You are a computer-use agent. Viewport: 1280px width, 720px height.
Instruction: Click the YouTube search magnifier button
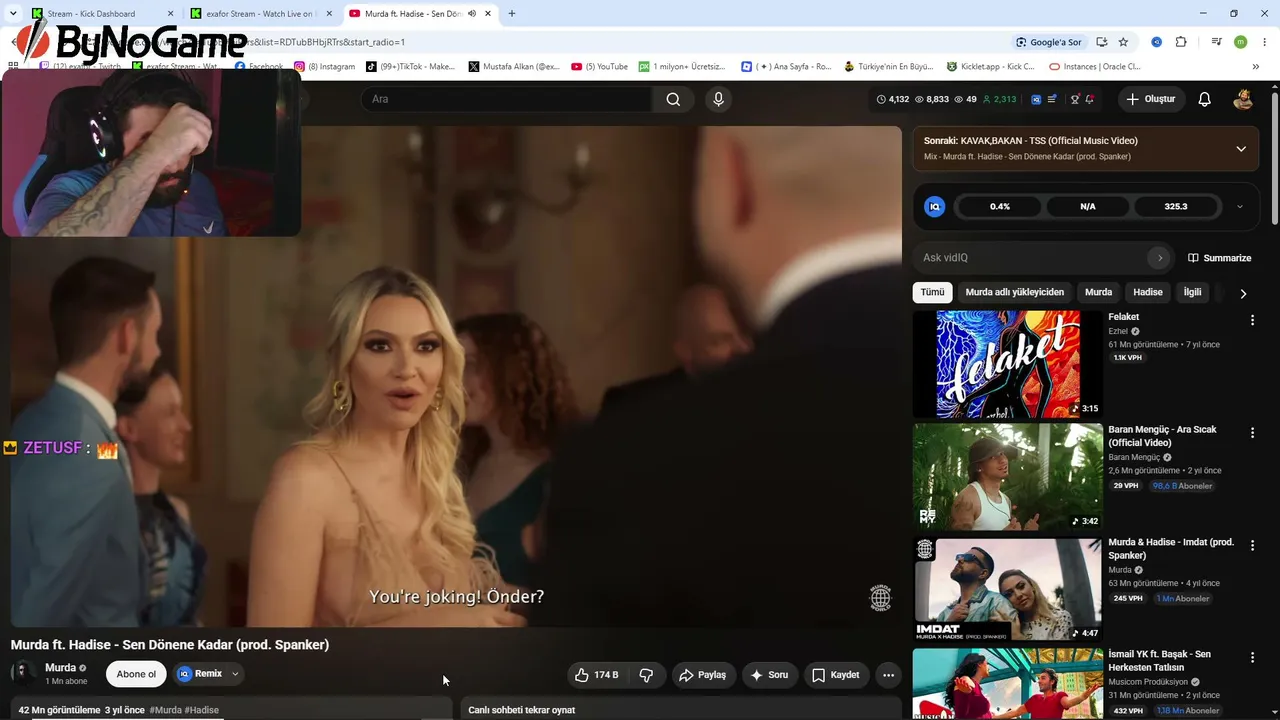click(673, 99)
